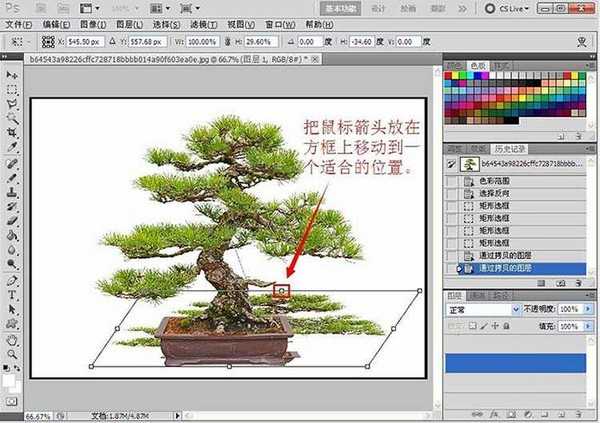Toggle Quick Mask mode
The width and height of the screenshot is (600, 423).
[12, 402]
